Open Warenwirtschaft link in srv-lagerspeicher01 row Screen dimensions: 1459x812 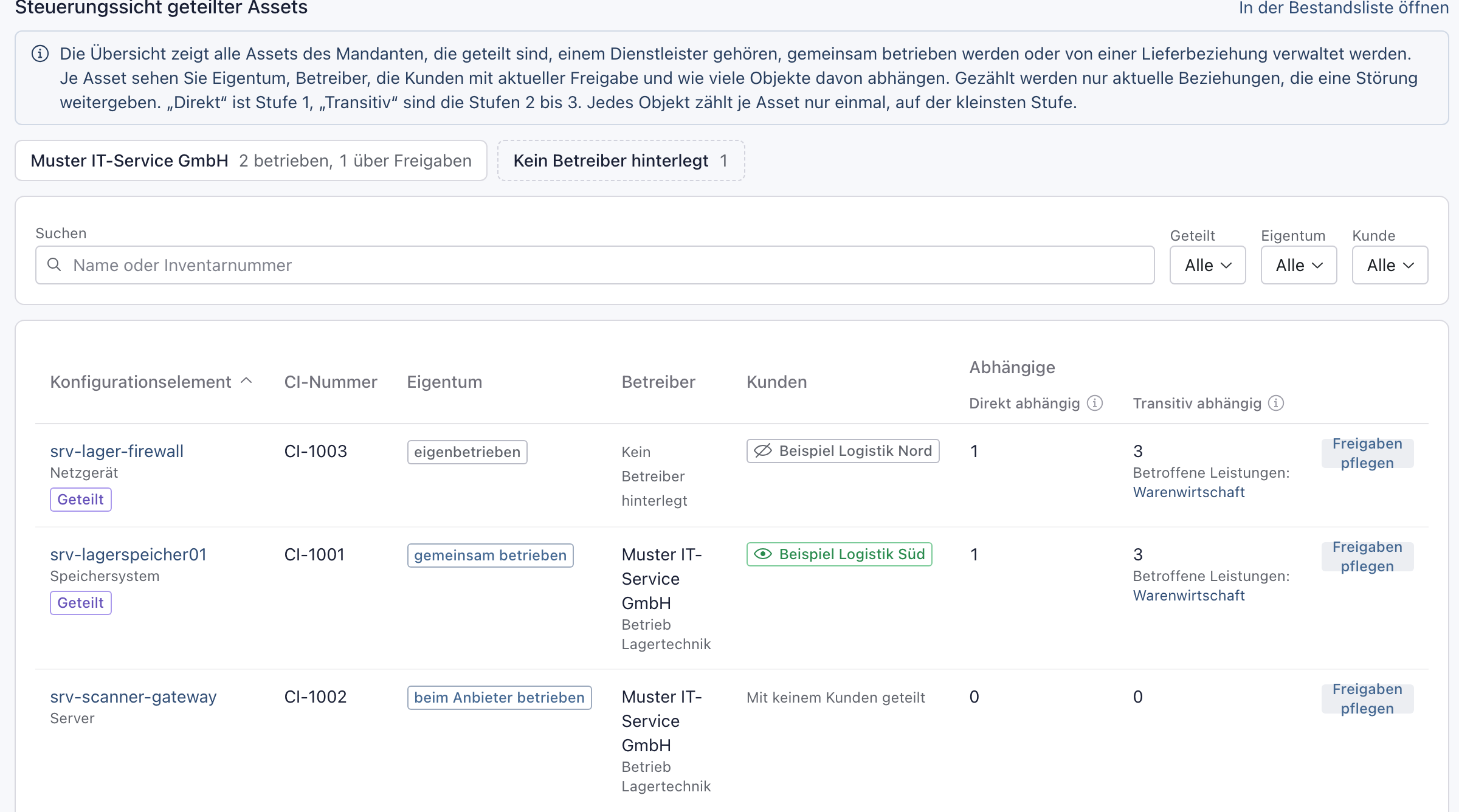coord(1189,596)
